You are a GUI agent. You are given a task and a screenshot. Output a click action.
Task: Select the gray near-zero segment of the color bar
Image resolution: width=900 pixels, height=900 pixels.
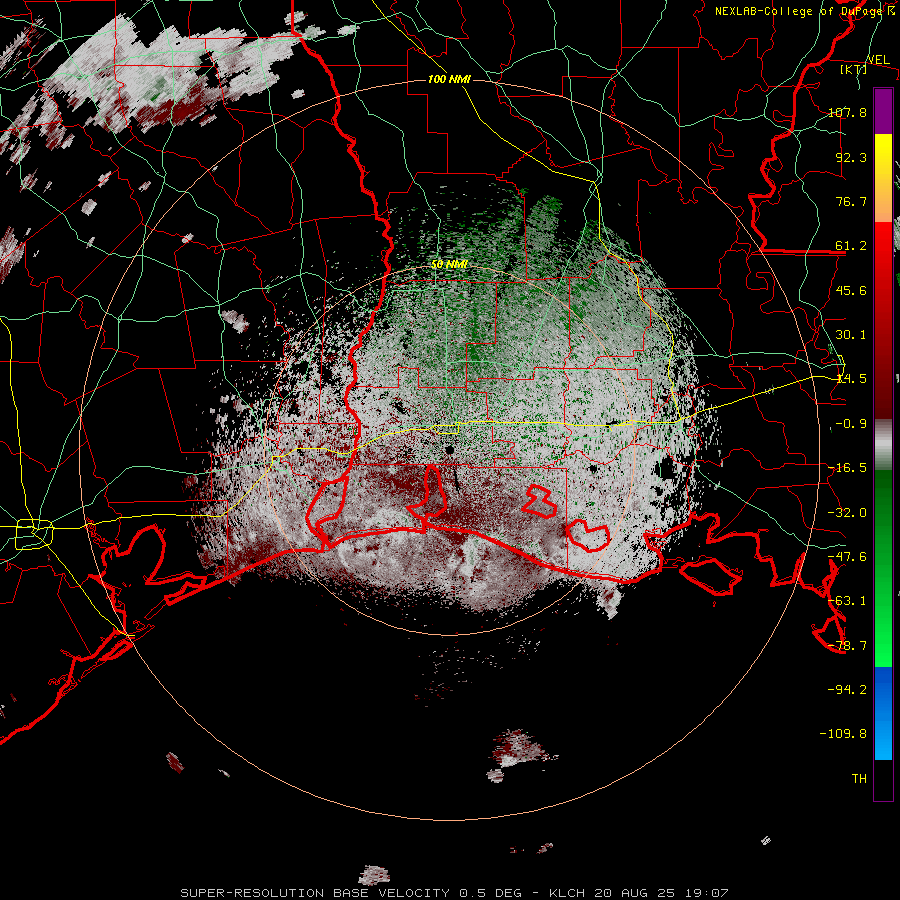point(883,445)
